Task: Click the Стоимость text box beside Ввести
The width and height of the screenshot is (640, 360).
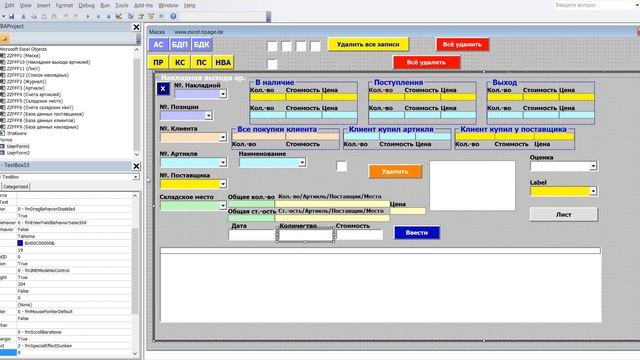Action: point(360,235)
